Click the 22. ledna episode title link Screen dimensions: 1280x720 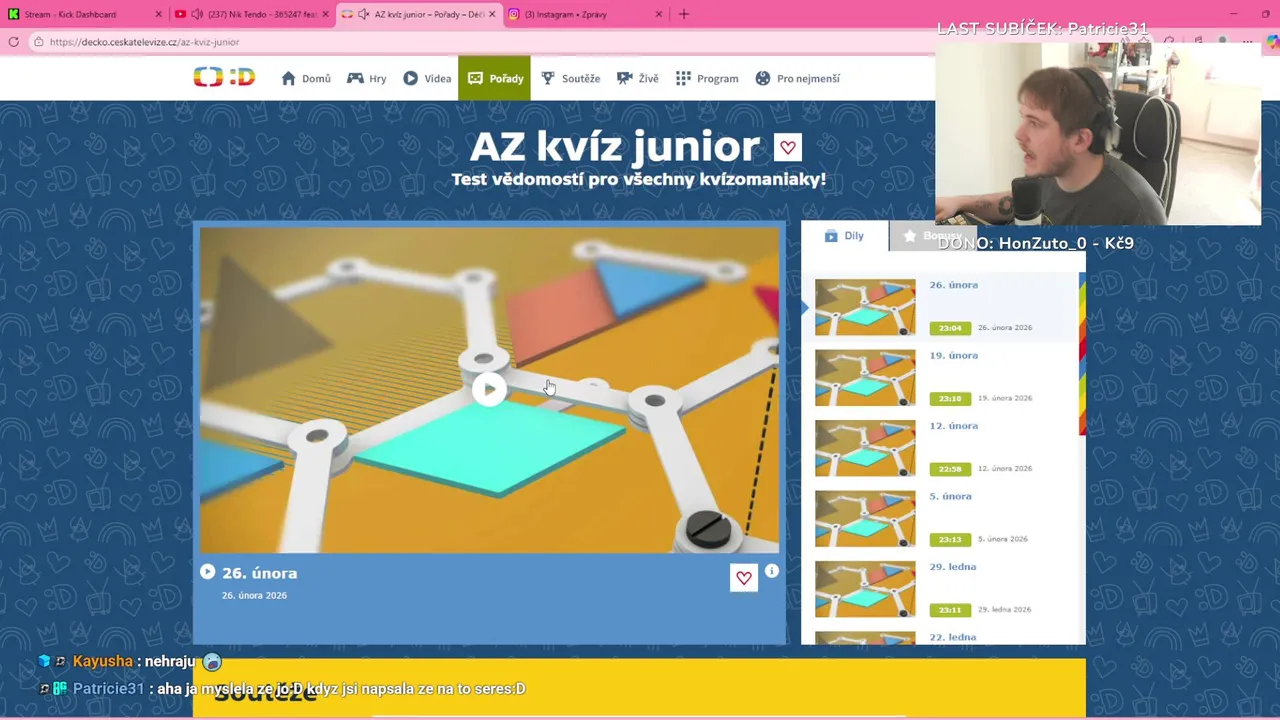pyautogui.click(x=952, y=637)
